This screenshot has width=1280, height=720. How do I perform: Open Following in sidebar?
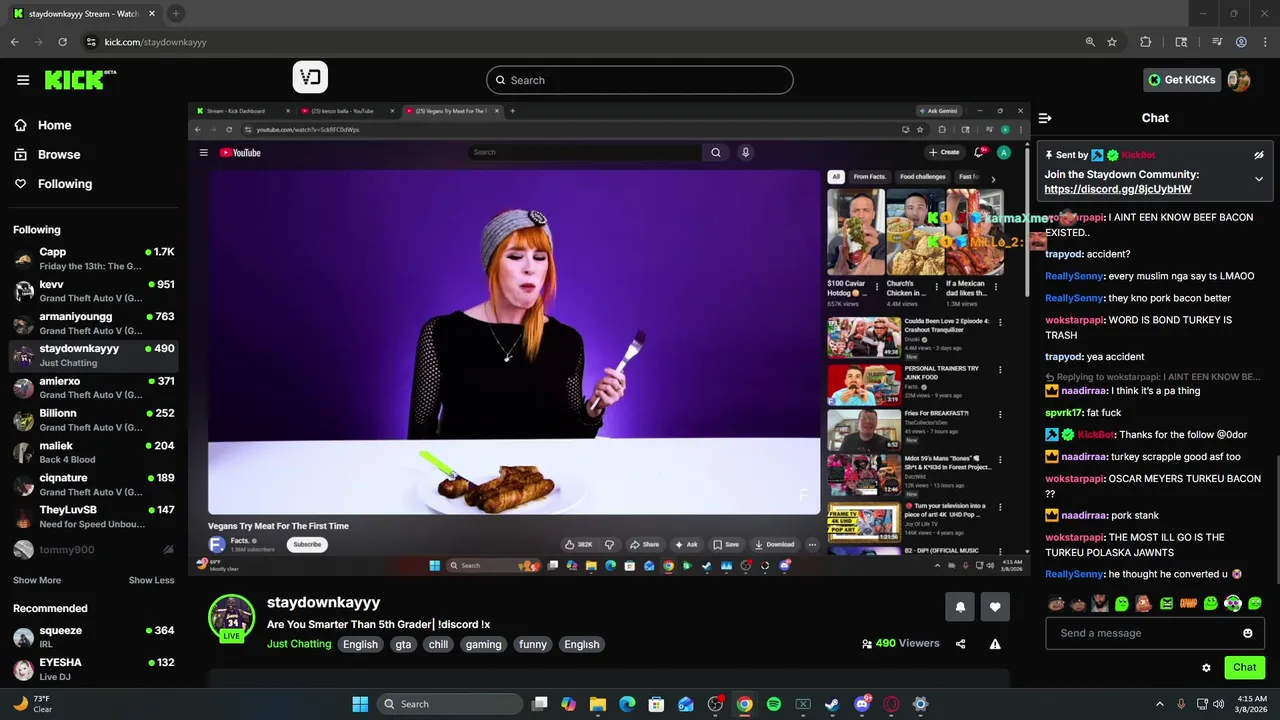tap(52, 184)
